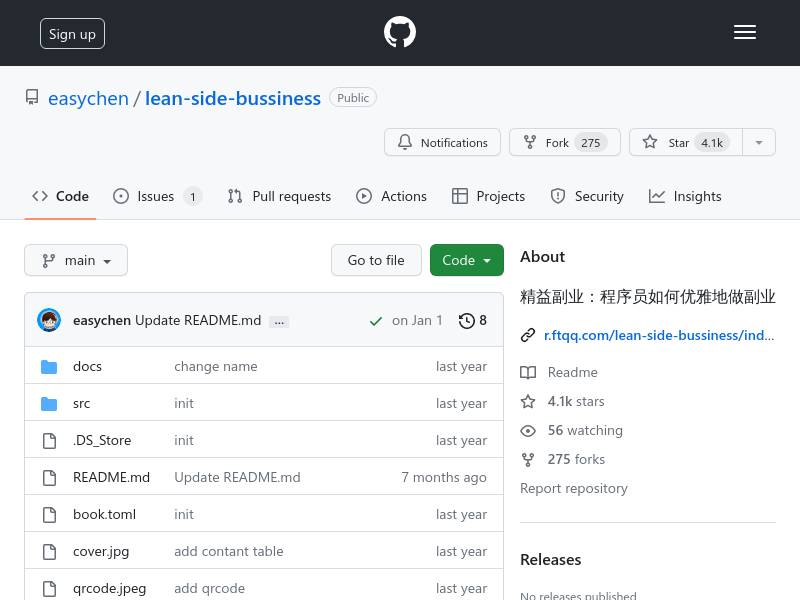Click easychen's avatar in commit row
Image resolution: width=800 pixels, height=600 pixels.
(49, 320)
